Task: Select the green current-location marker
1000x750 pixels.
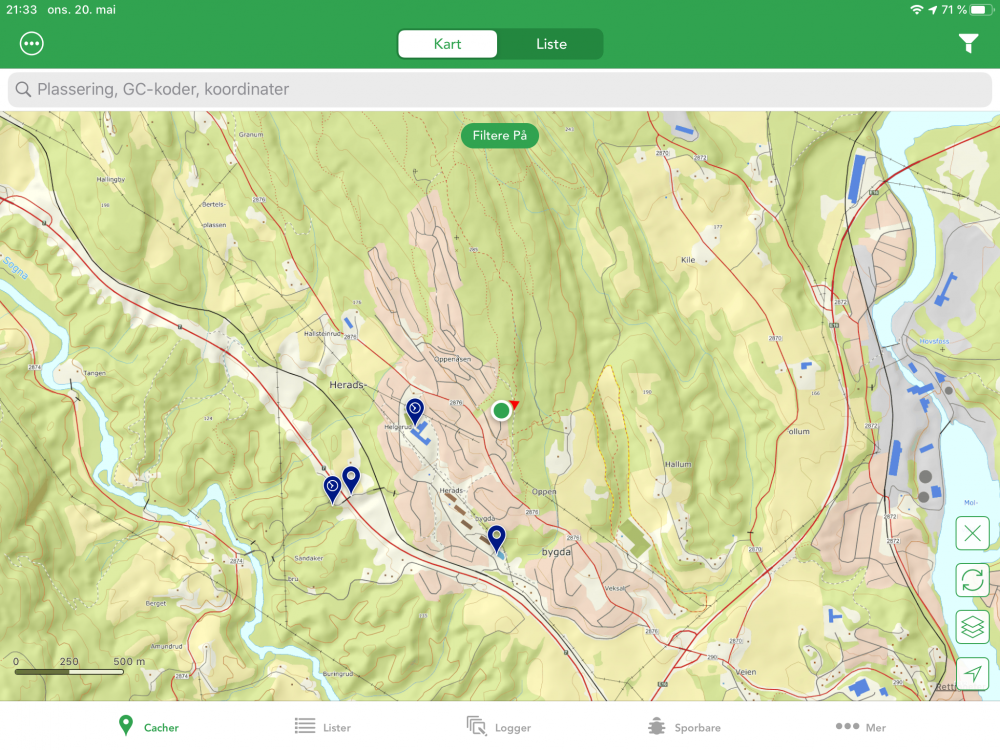Action: tap(501, 411)
